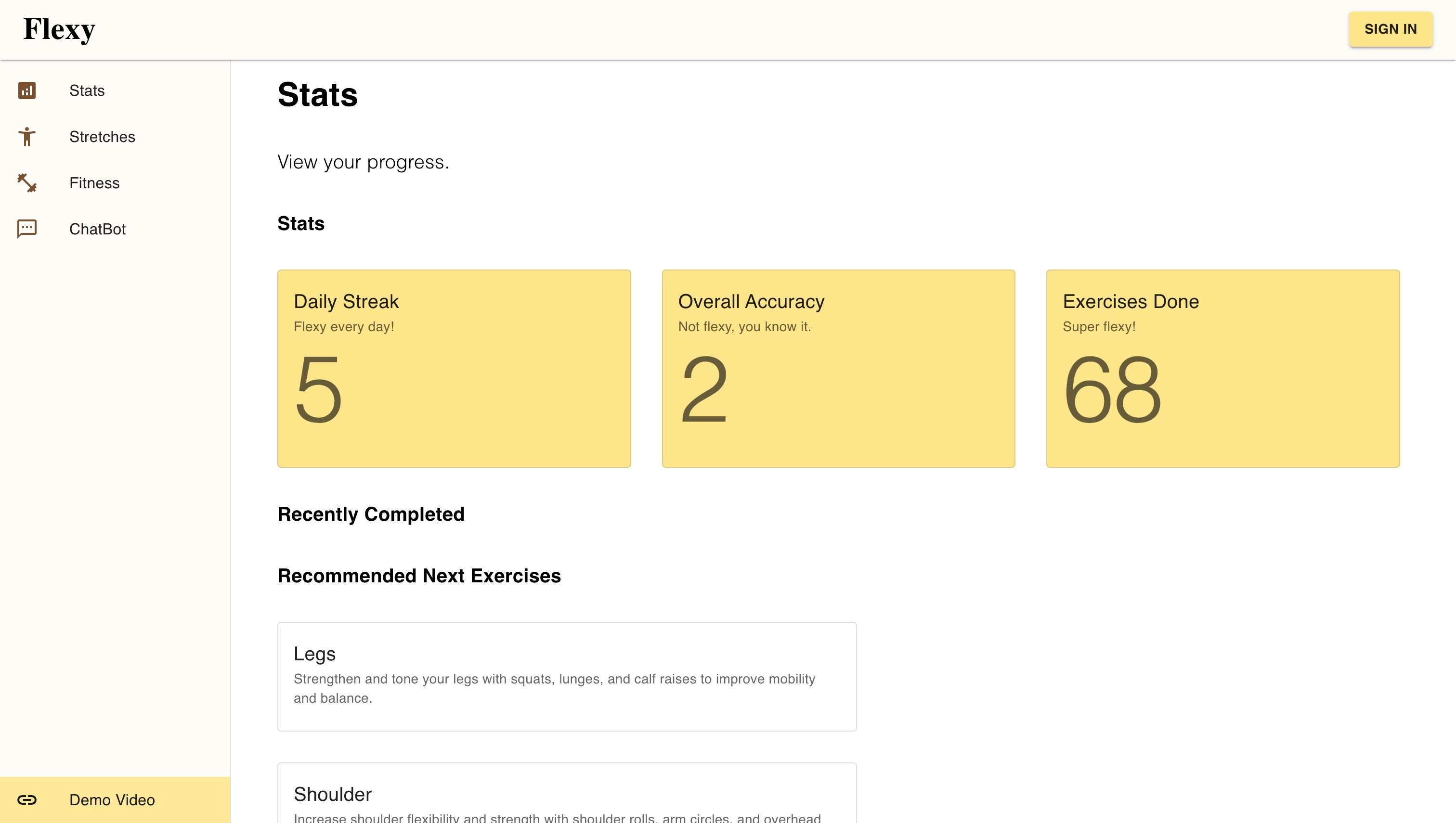Click the Stats bar chart icon
Image resolution: width=1456 pixels, height=823 pixels.
tap(26, 90)
